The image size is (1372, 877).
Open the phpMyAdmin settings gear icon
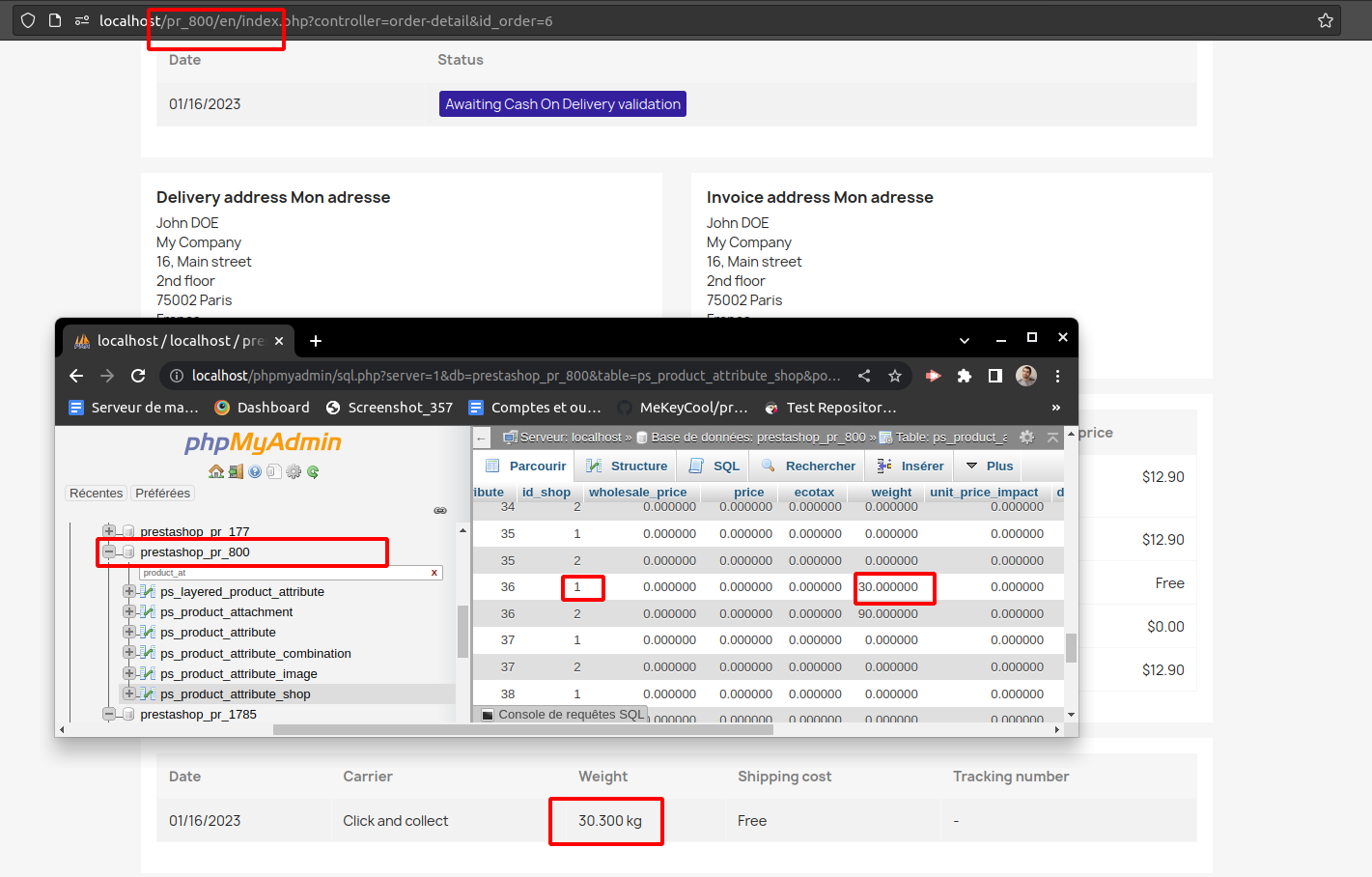(294, 471)
